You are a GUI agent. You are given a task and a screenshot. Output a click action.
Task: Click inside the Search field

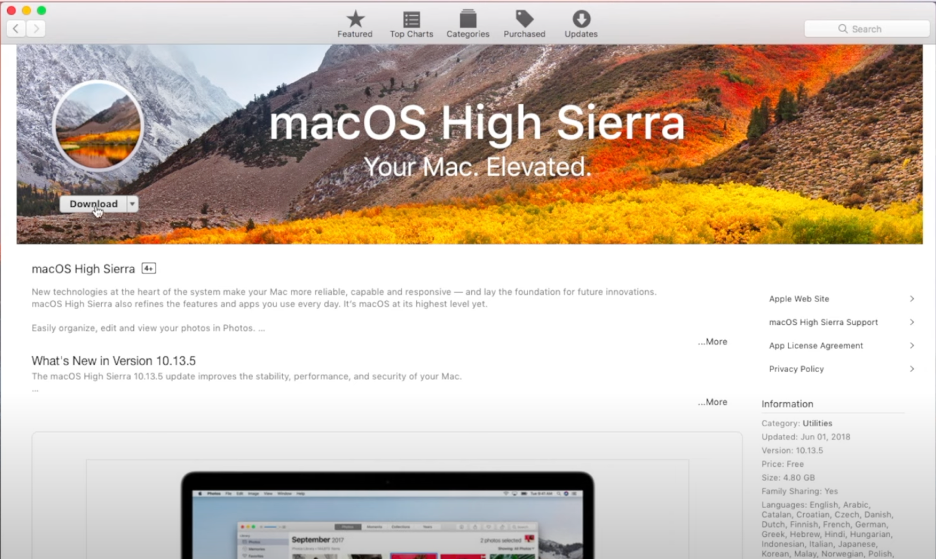pos(866,29)
